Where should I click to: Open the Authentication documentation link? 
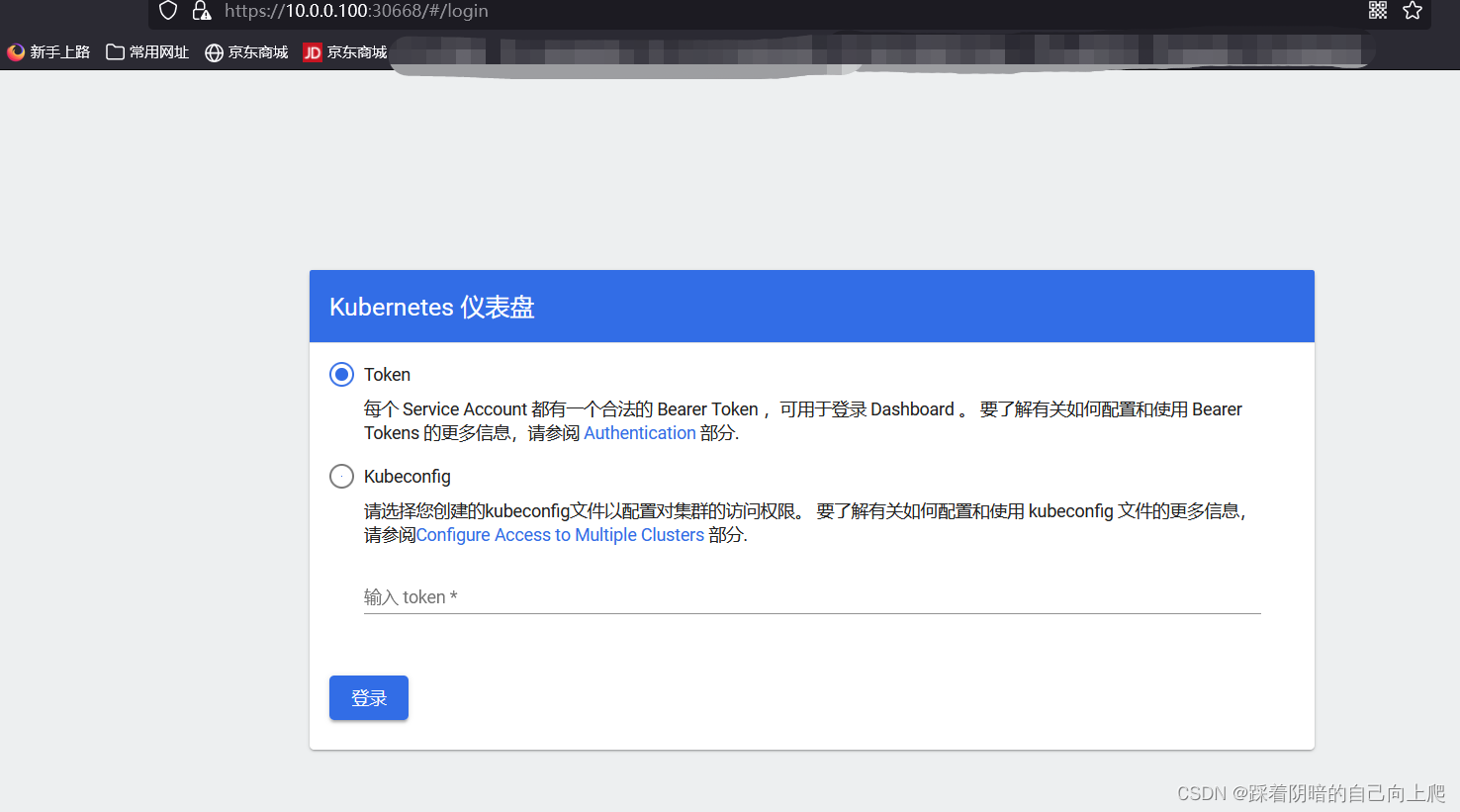639,432
